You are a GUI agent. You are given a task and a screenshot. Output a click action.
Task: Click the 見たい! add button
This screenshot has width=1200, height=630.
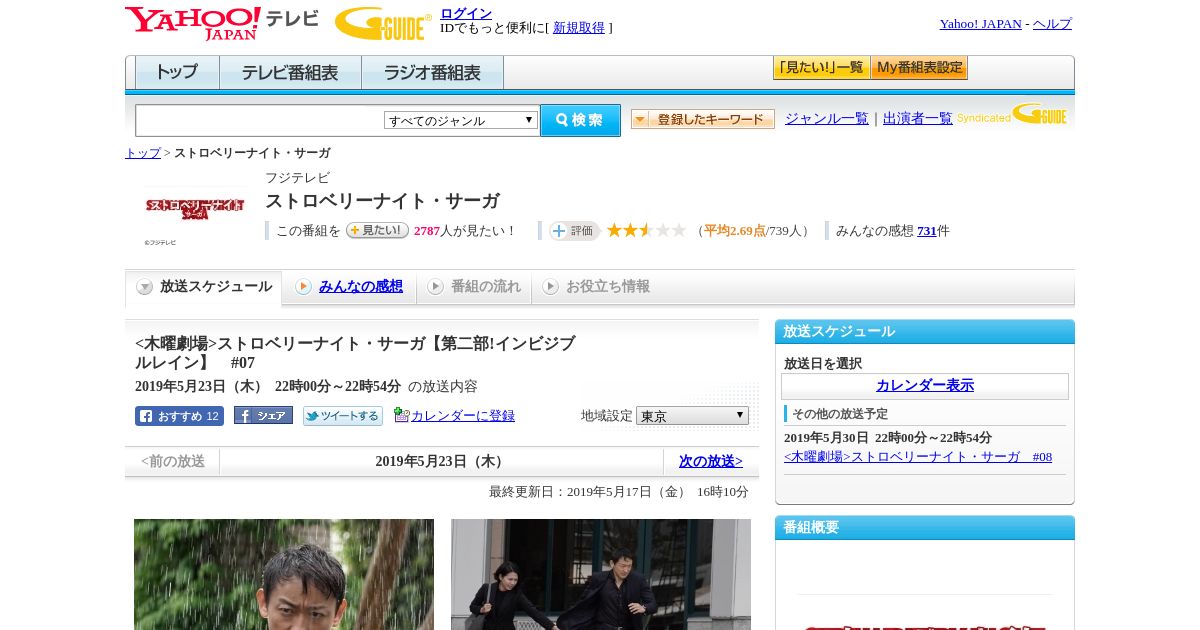(377, 230)
